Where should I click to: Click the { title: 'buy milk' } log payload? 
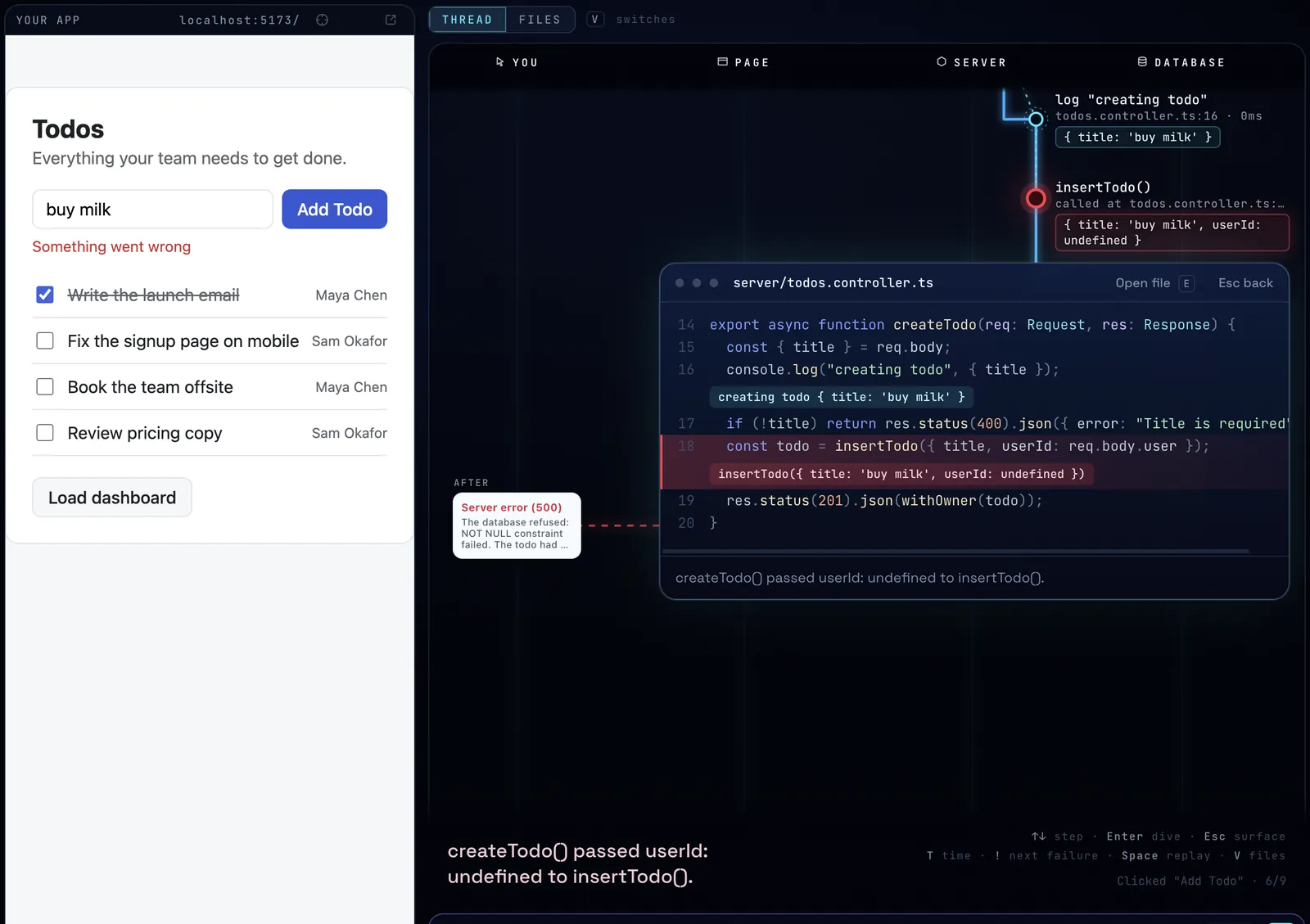coord(1138,137)
